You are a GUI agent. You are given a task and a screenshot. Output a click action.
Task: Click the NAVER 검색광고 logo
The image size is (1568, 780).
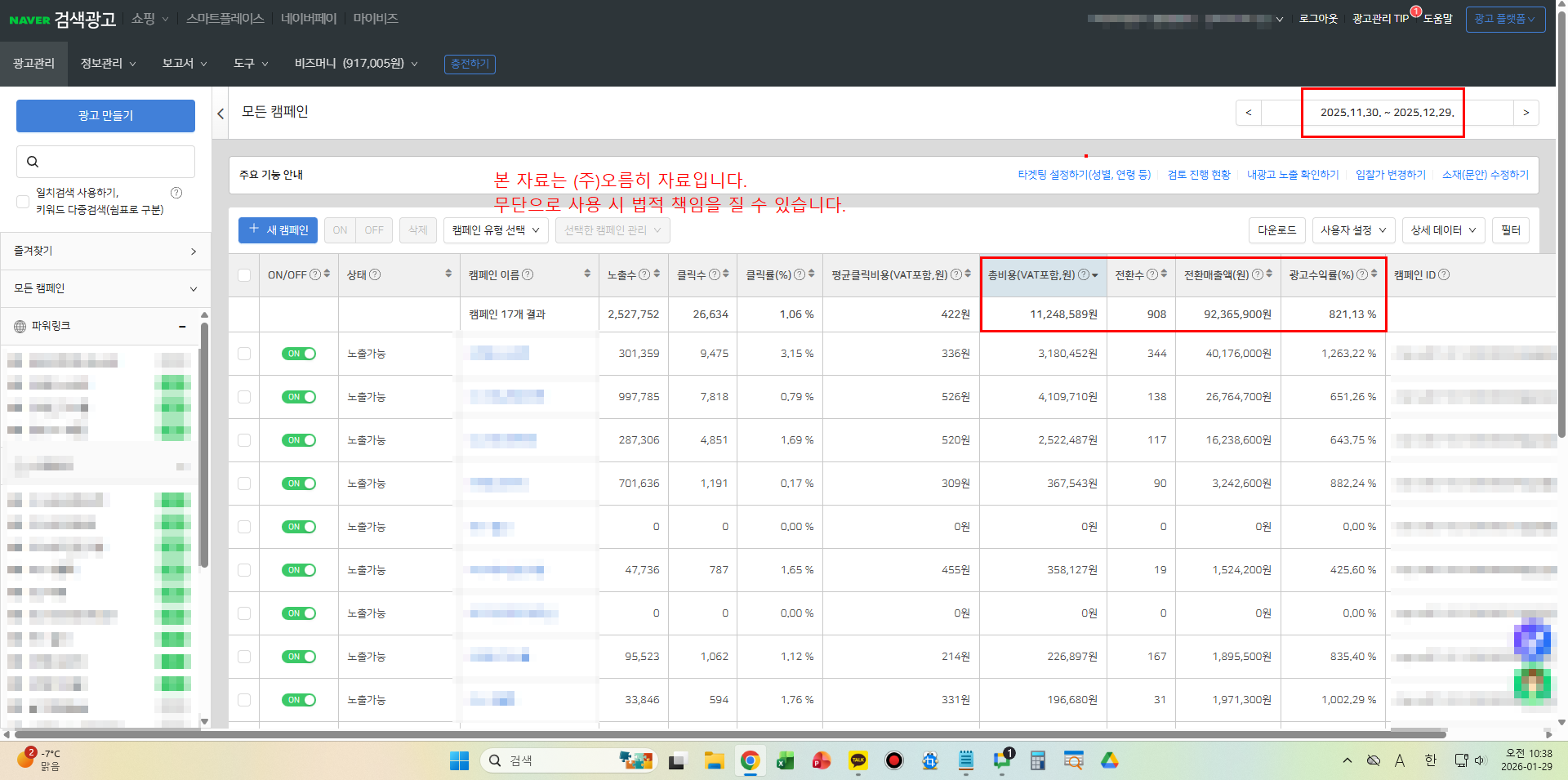pos(62,20)
